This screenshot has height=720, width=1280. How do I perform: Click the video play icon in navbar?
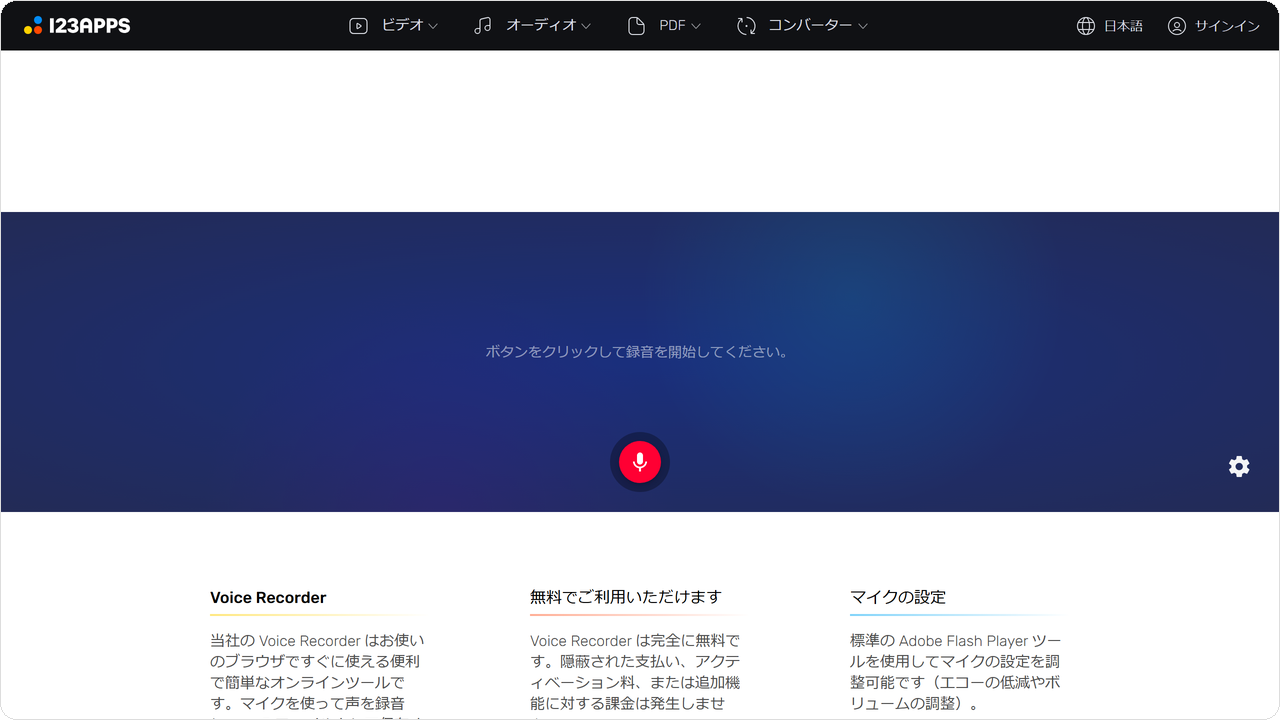pos(358,26)
